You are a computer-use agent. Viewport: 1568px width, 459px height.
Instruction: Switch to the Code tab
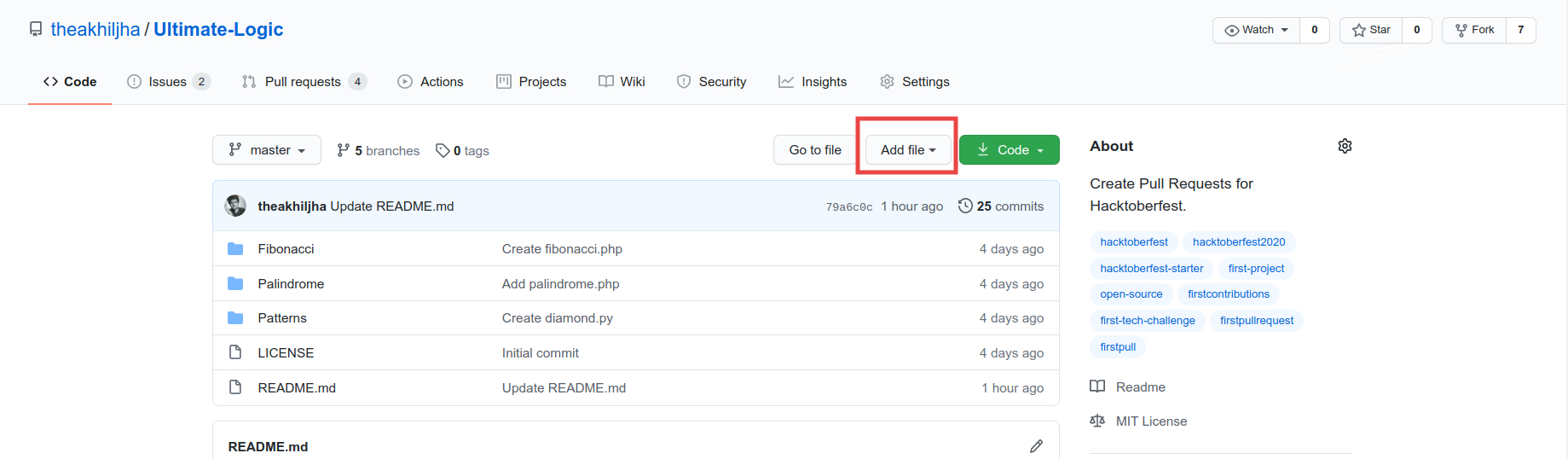[70, 82]
